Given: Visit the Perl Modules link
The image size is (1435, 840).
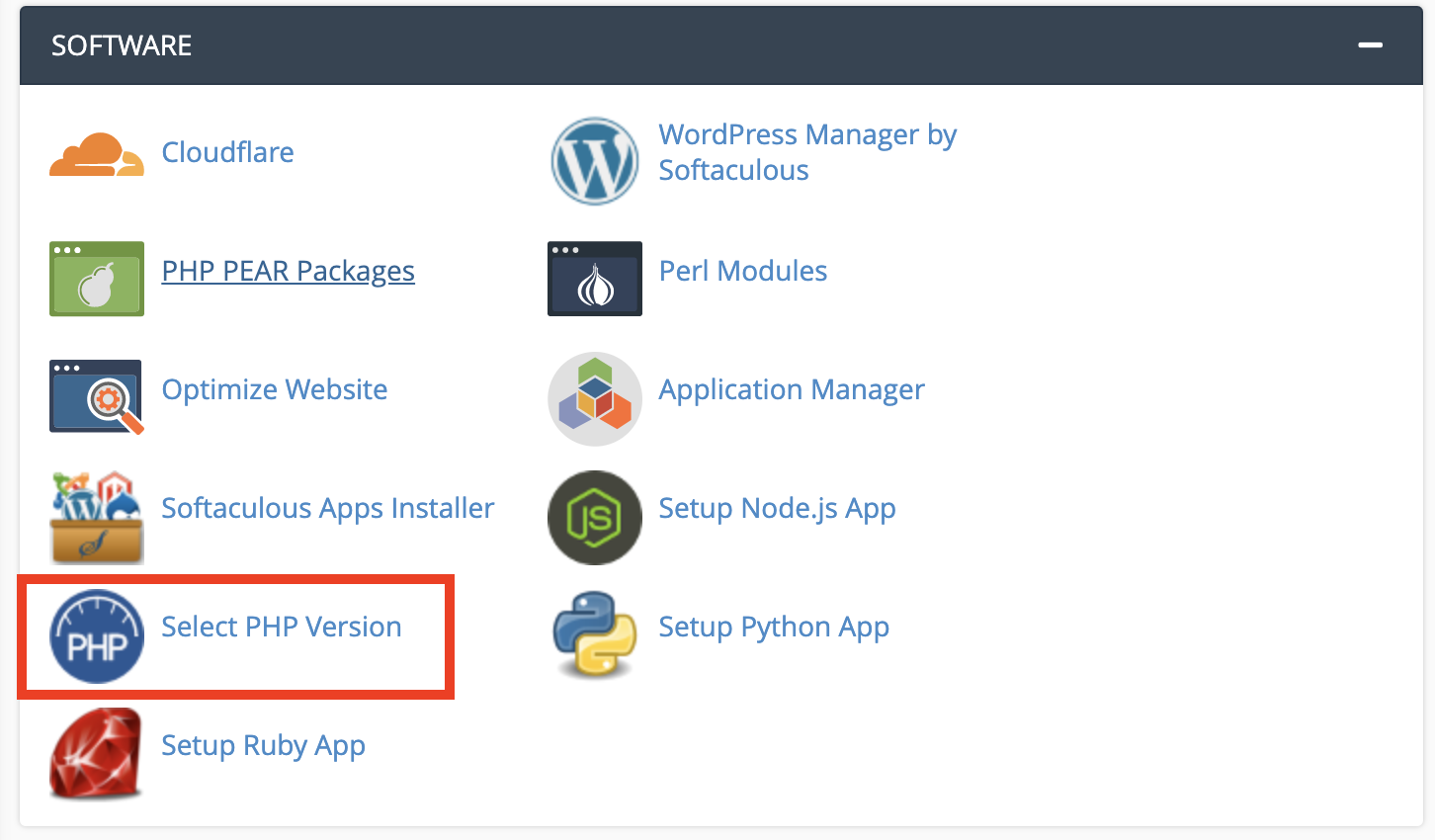Looking at the screenshot, I should point(743,271).
